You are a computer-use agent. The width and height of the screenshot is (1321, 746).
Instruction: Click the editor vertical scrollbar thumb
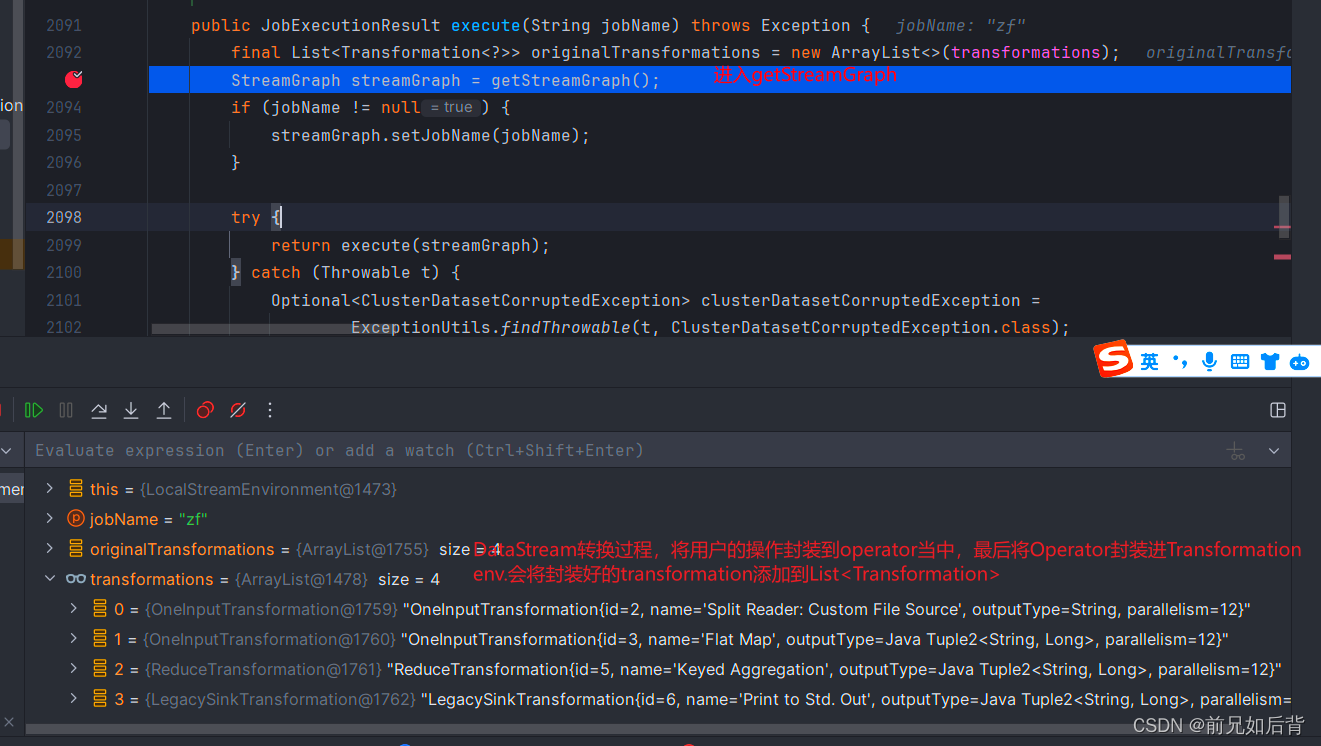[x=1284, y=216]
